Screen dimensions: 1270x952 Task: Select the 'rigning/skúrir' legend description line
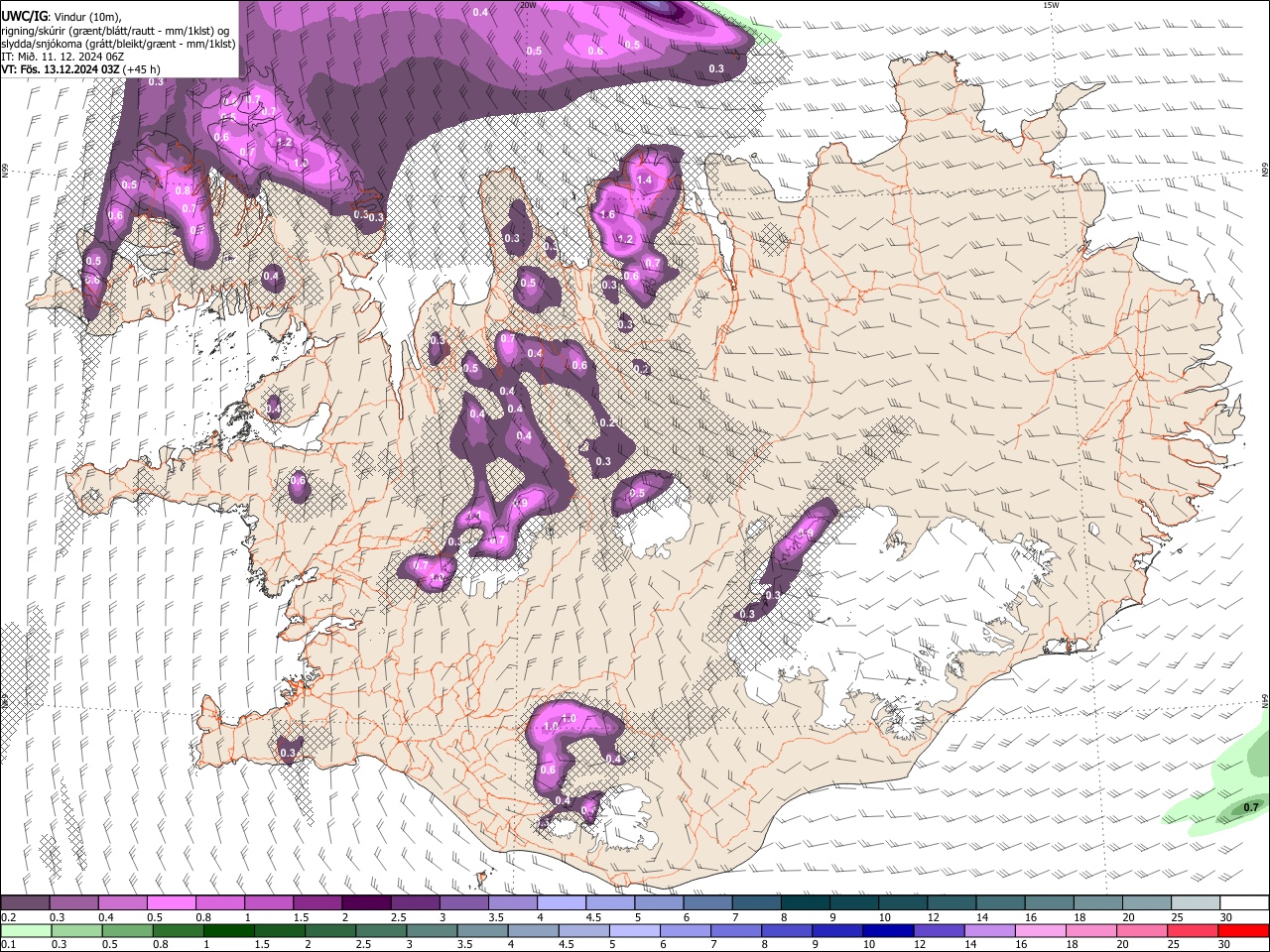point(115,30)
